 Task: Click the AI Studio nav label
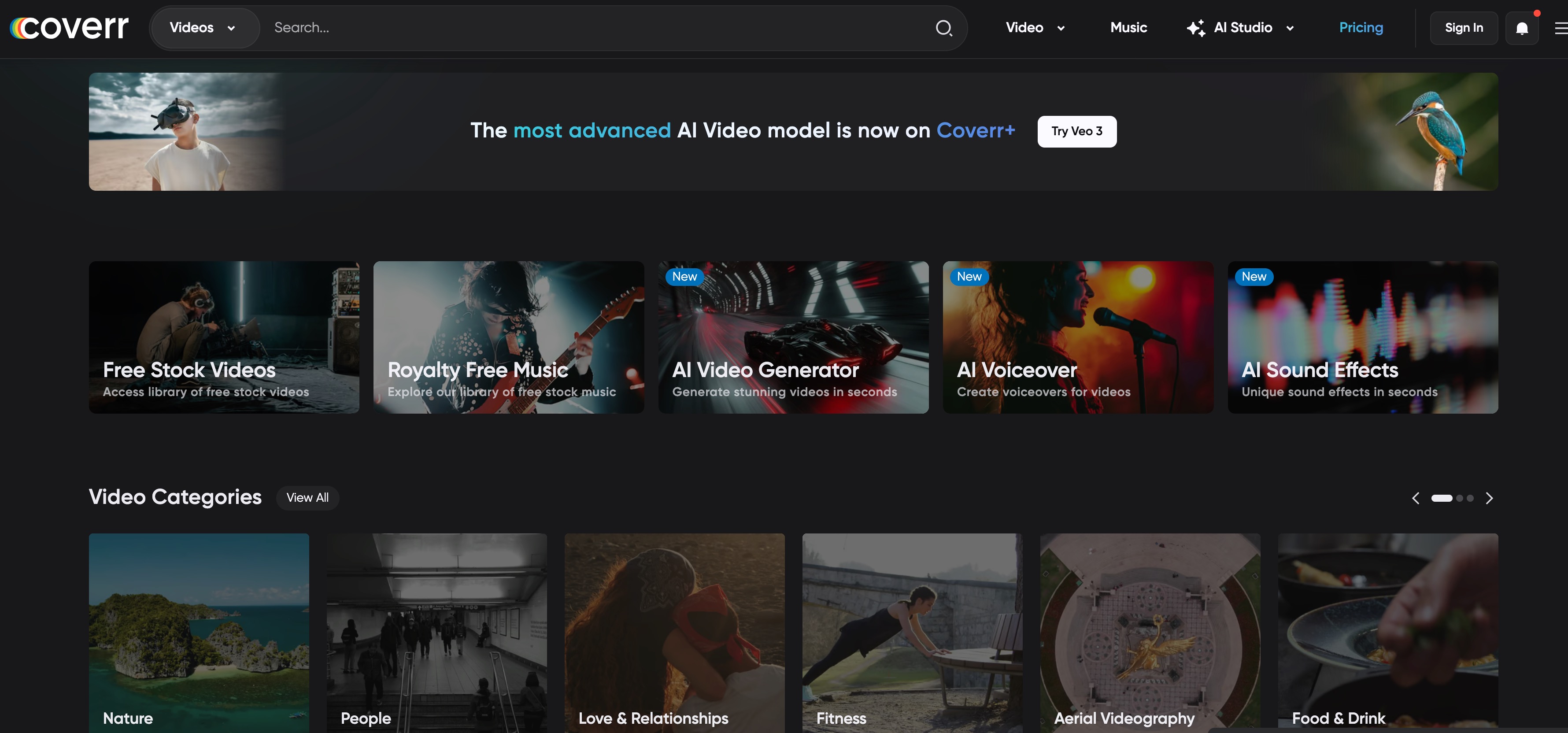coord(1243,27)
